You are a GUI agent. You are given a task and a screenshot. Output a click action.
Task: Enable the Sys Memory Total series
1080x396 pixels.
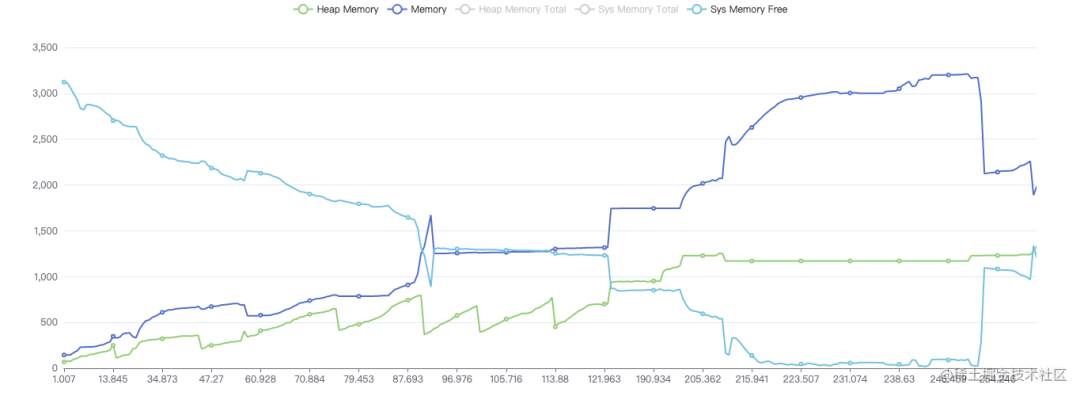(626, 10)
